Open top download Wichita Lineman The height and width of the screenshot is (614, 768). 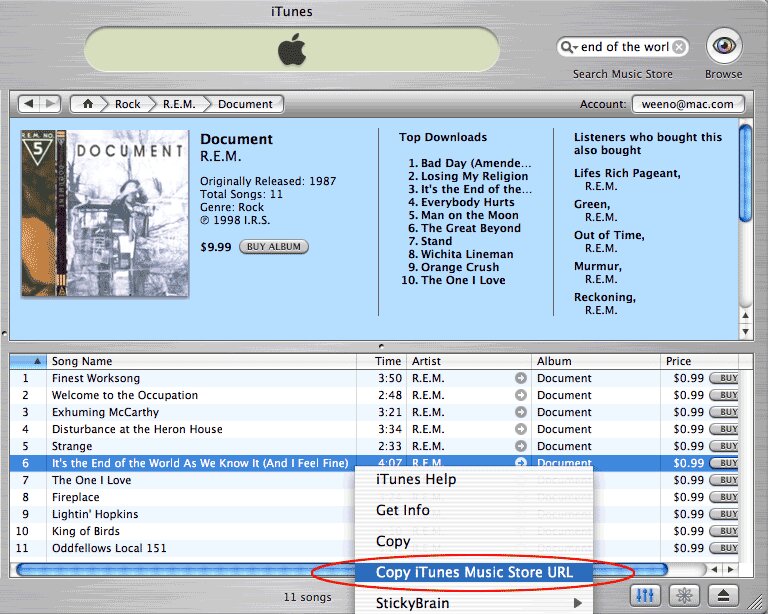pyautogui.click(x=467, y=254)
